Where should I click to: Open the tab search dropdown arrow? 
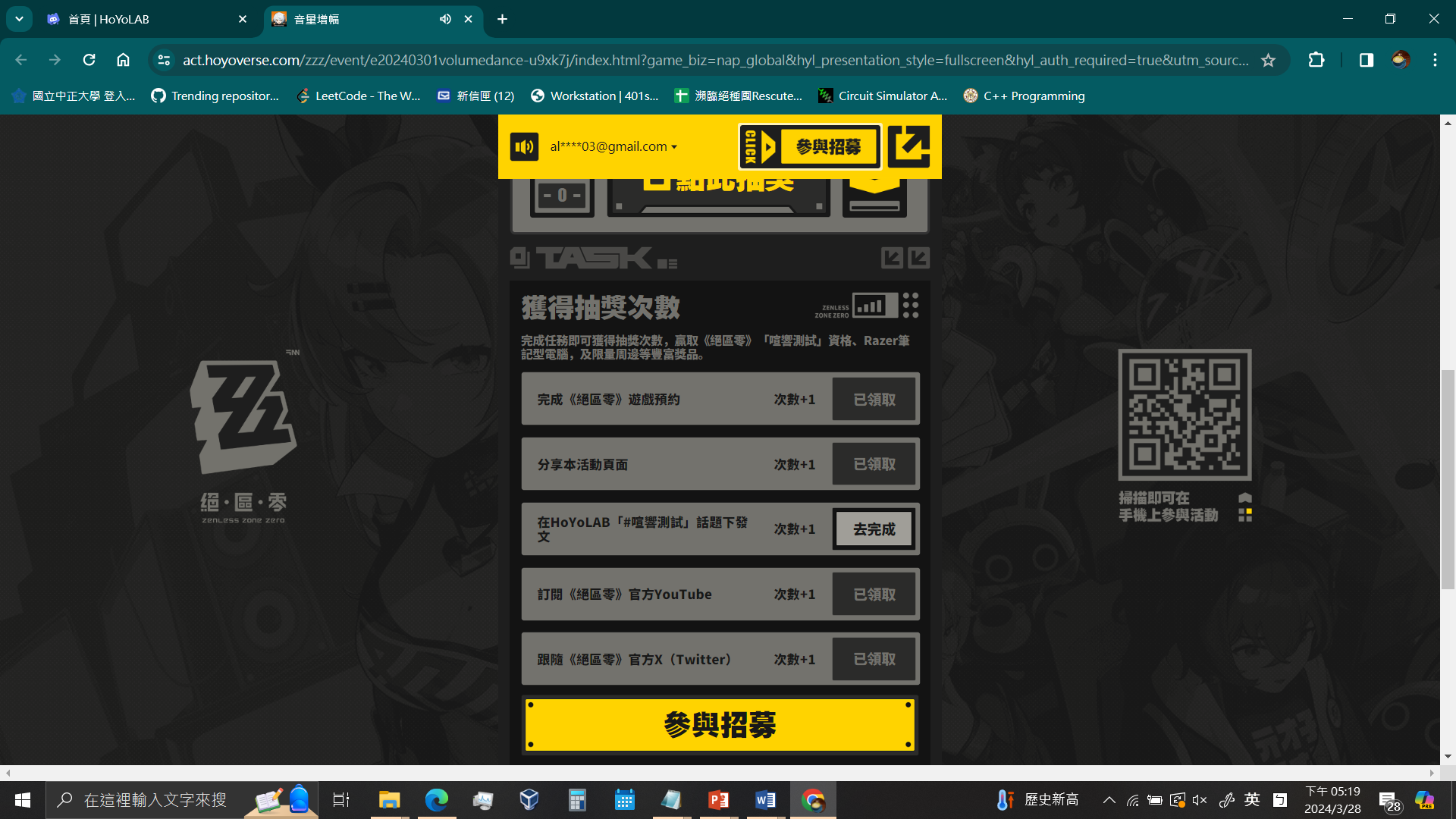pyautogui.click(x=19, y=19)
